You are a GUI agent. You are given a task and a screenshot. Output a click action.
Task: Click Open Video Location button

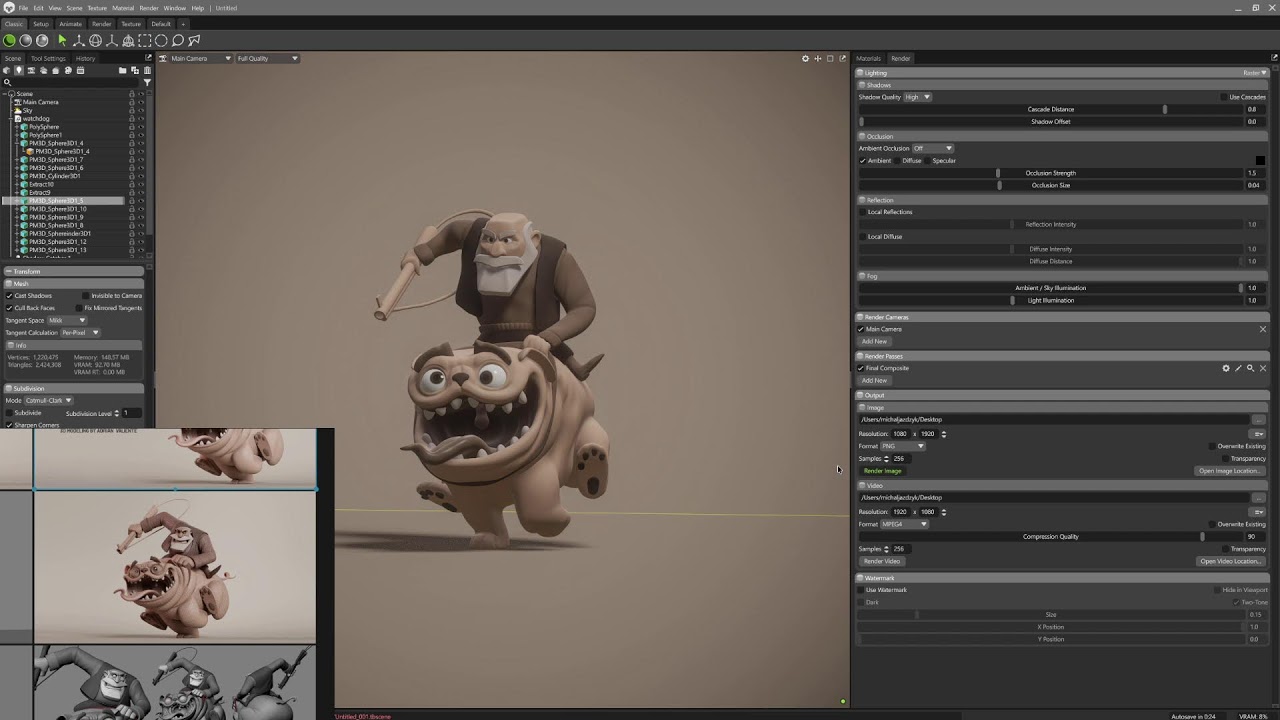click(1229, 561)
